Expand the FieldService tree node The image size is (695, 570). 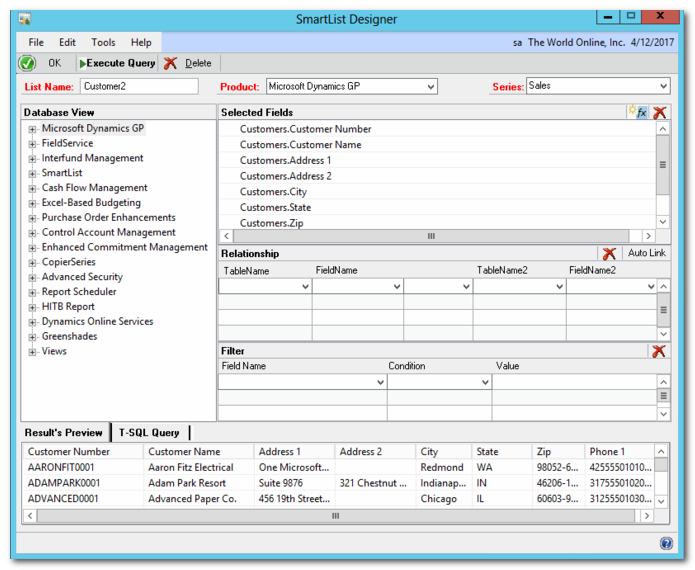(32, 144)
